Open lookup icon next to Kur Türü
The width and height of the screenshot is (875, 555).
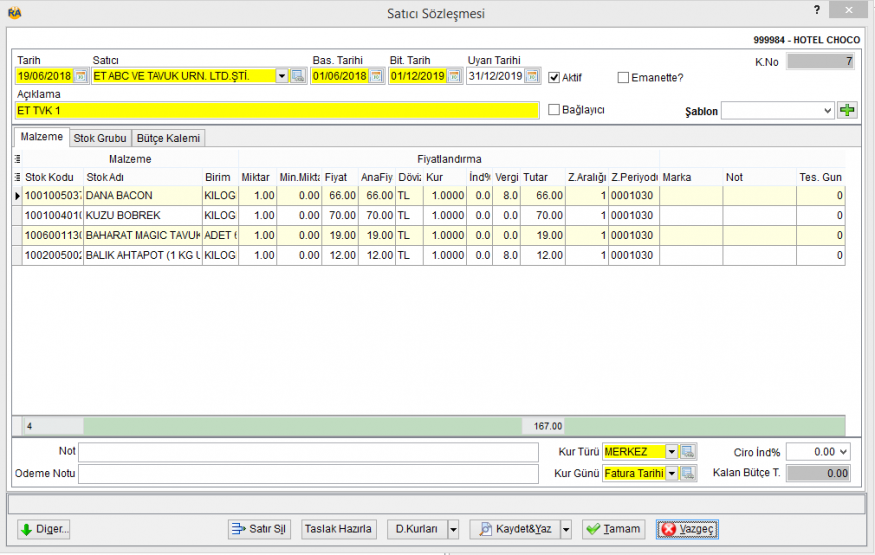pyautogui.click(x=688, y=451)
